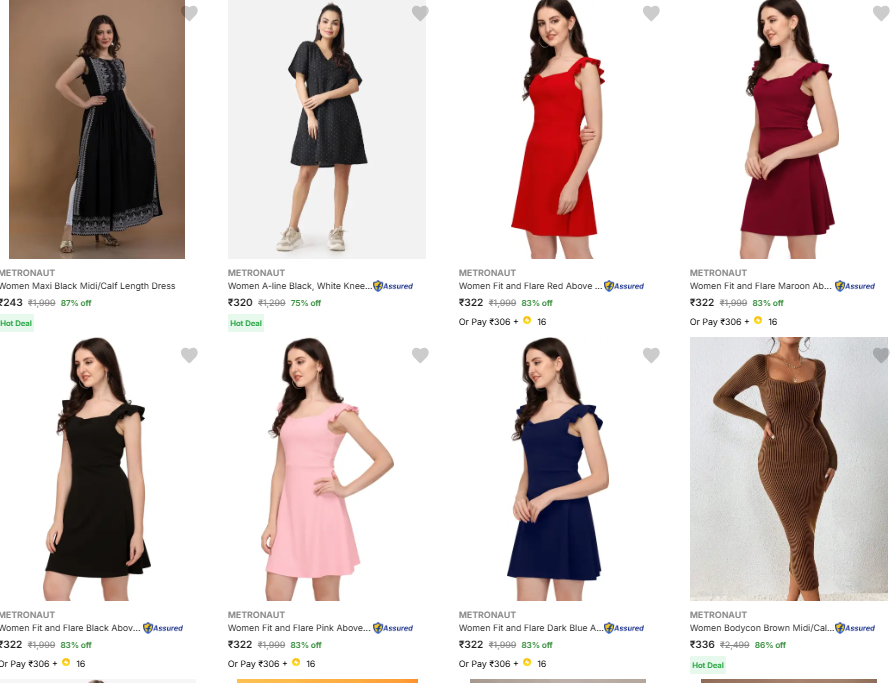Open the Women Maxi Black Midi/Calf Length Dress title
The height and width of the screenshot is (683, 890).
click(88, 286)
